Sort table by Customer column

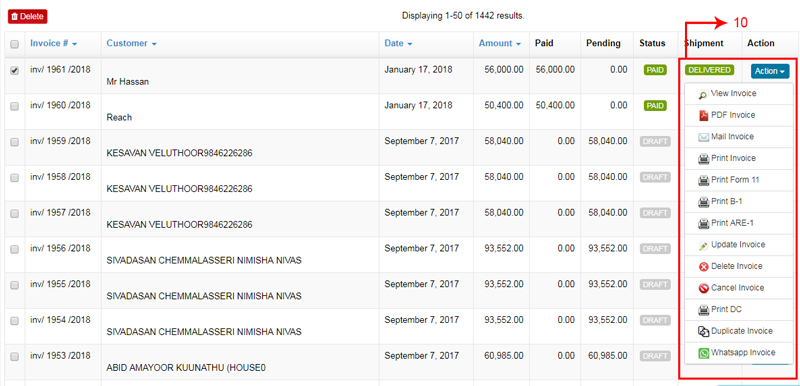[x=132, y=43]
